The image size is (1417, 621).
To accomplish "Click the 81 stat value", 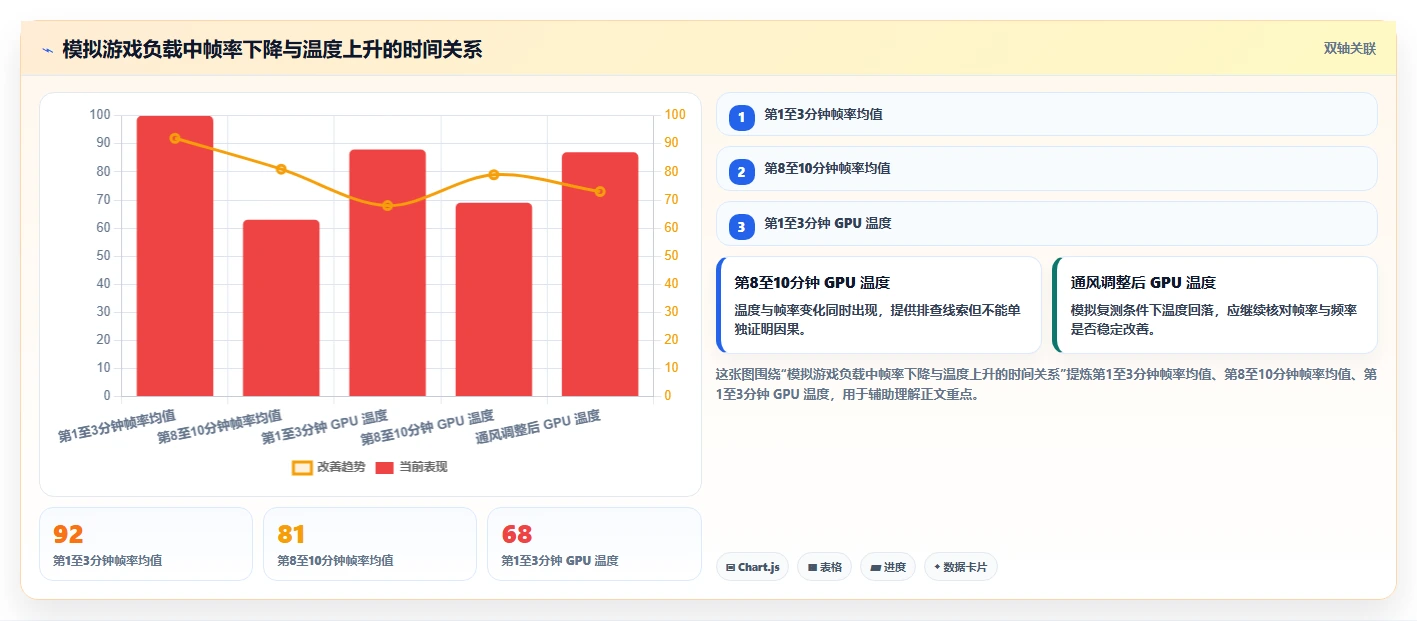I will coord(291,534).
